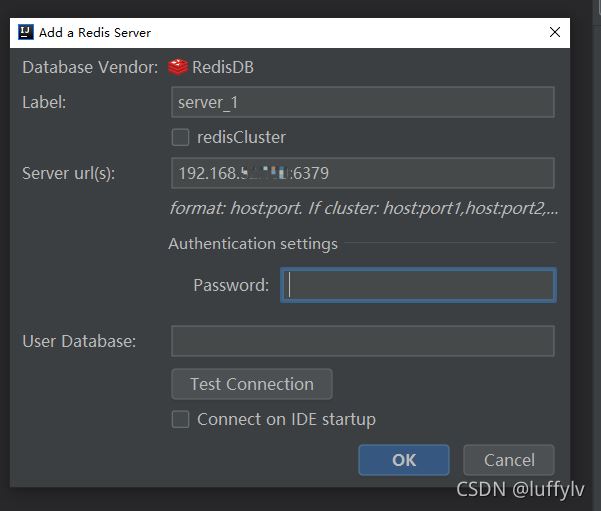Dismiss the dialog with Cancel
601x511 pixels.
509,460
